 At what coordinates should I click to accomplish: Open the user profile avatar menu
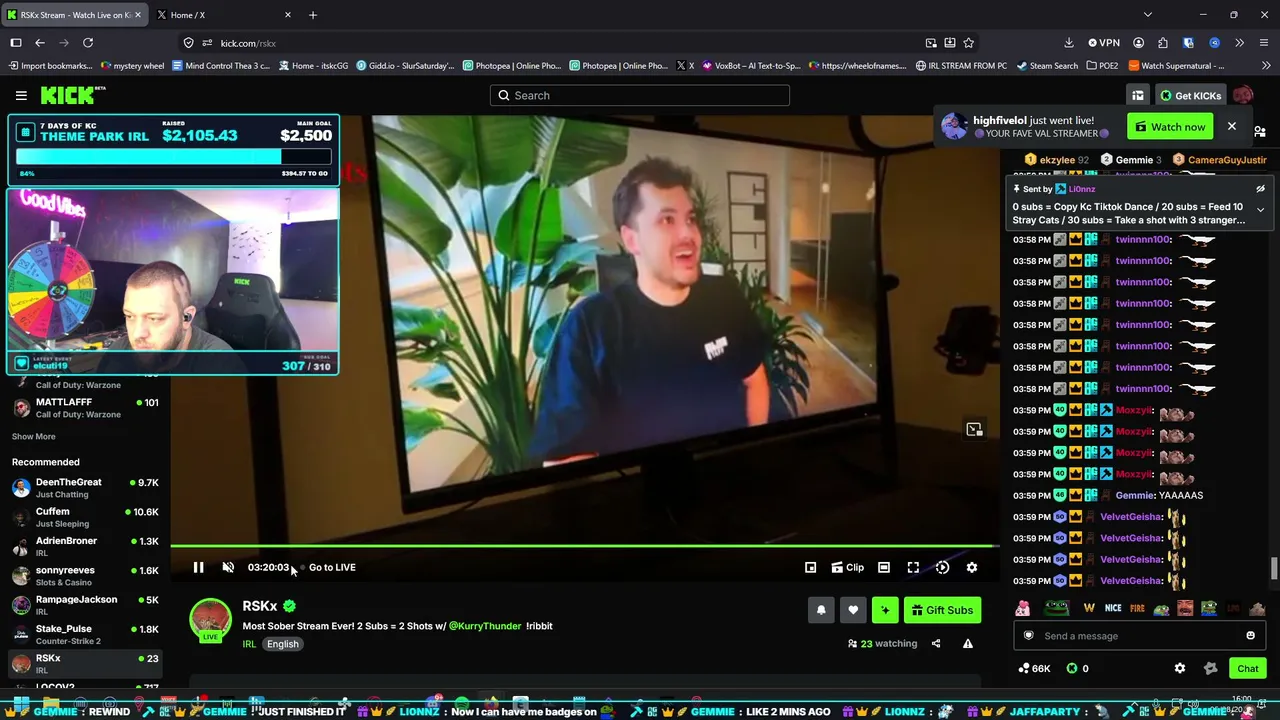tap(1243, 96)
